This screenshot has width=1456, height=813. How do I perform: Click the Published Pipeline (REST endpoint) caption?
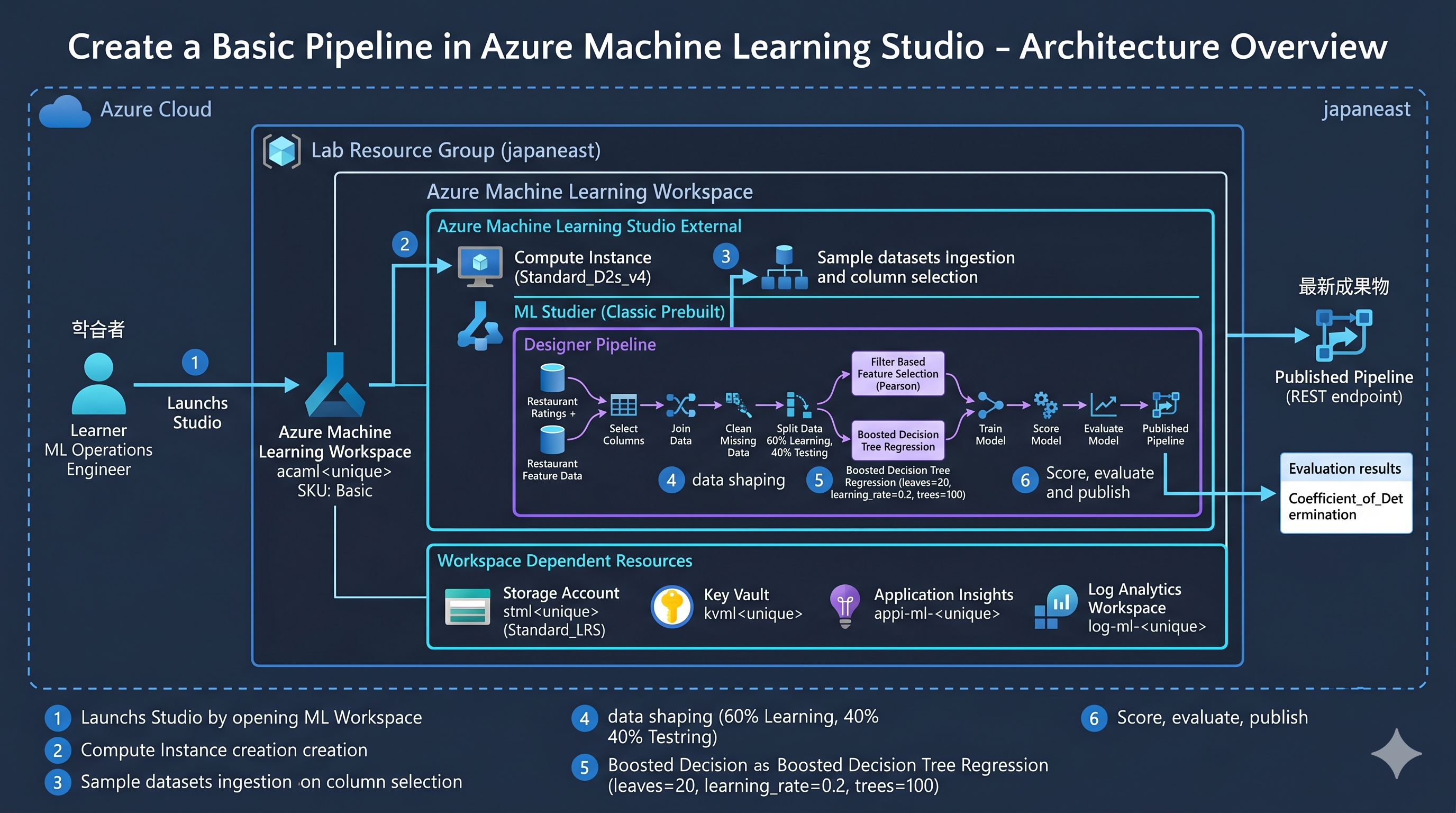pos(1344,387)
